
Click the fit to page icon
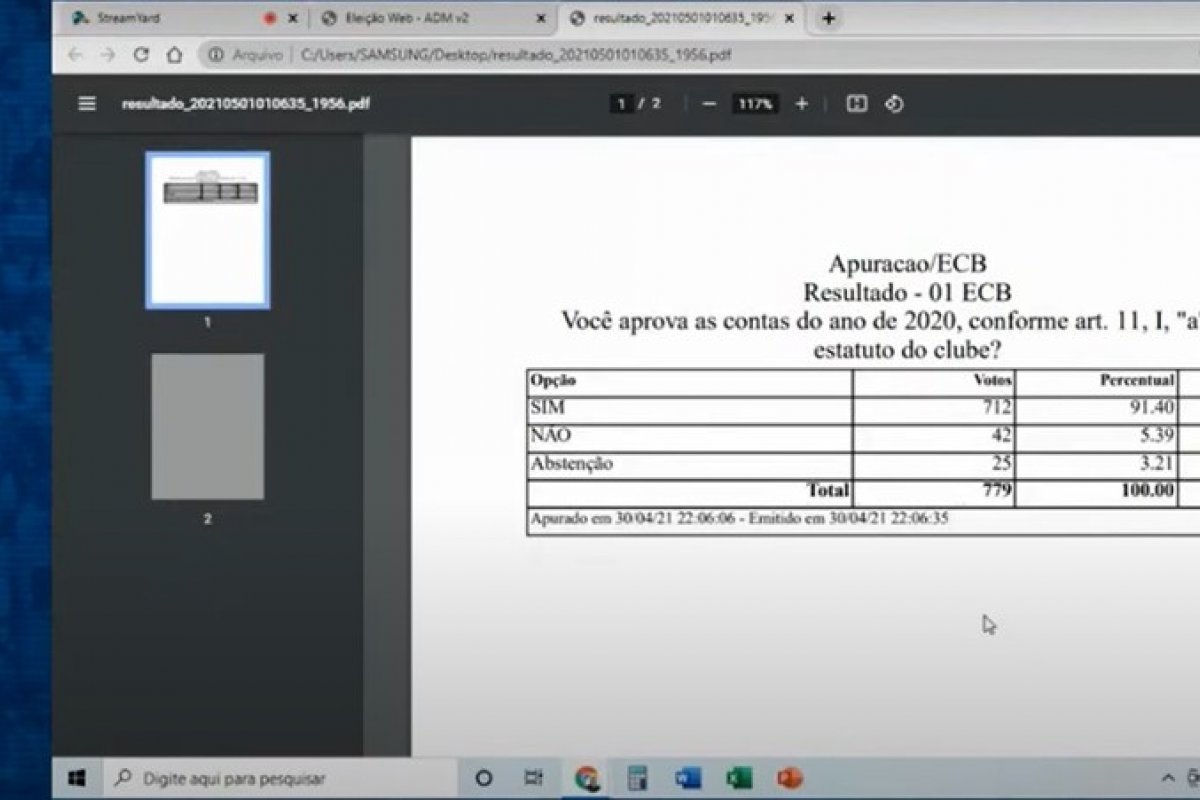pos(857,104)
